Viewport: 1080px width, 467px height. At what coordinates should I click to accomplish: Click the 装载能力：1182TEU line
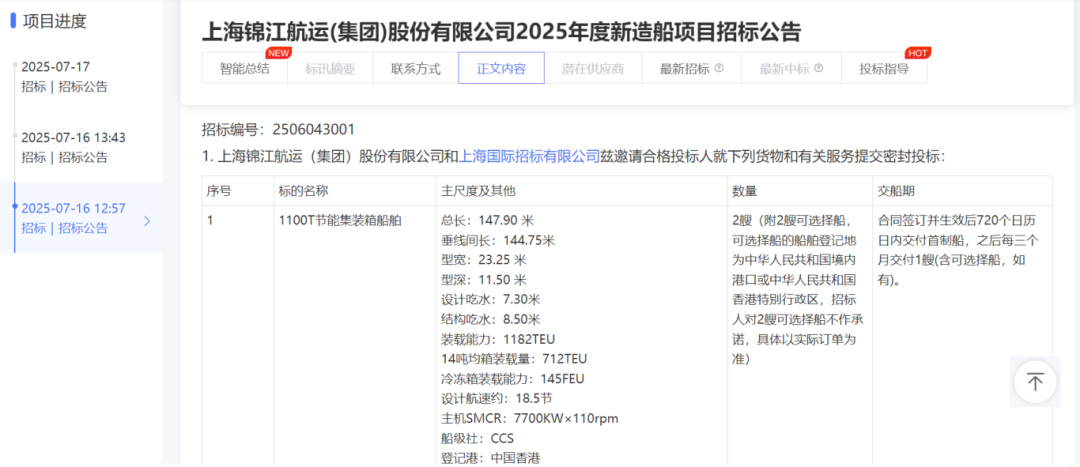point(498,340)
